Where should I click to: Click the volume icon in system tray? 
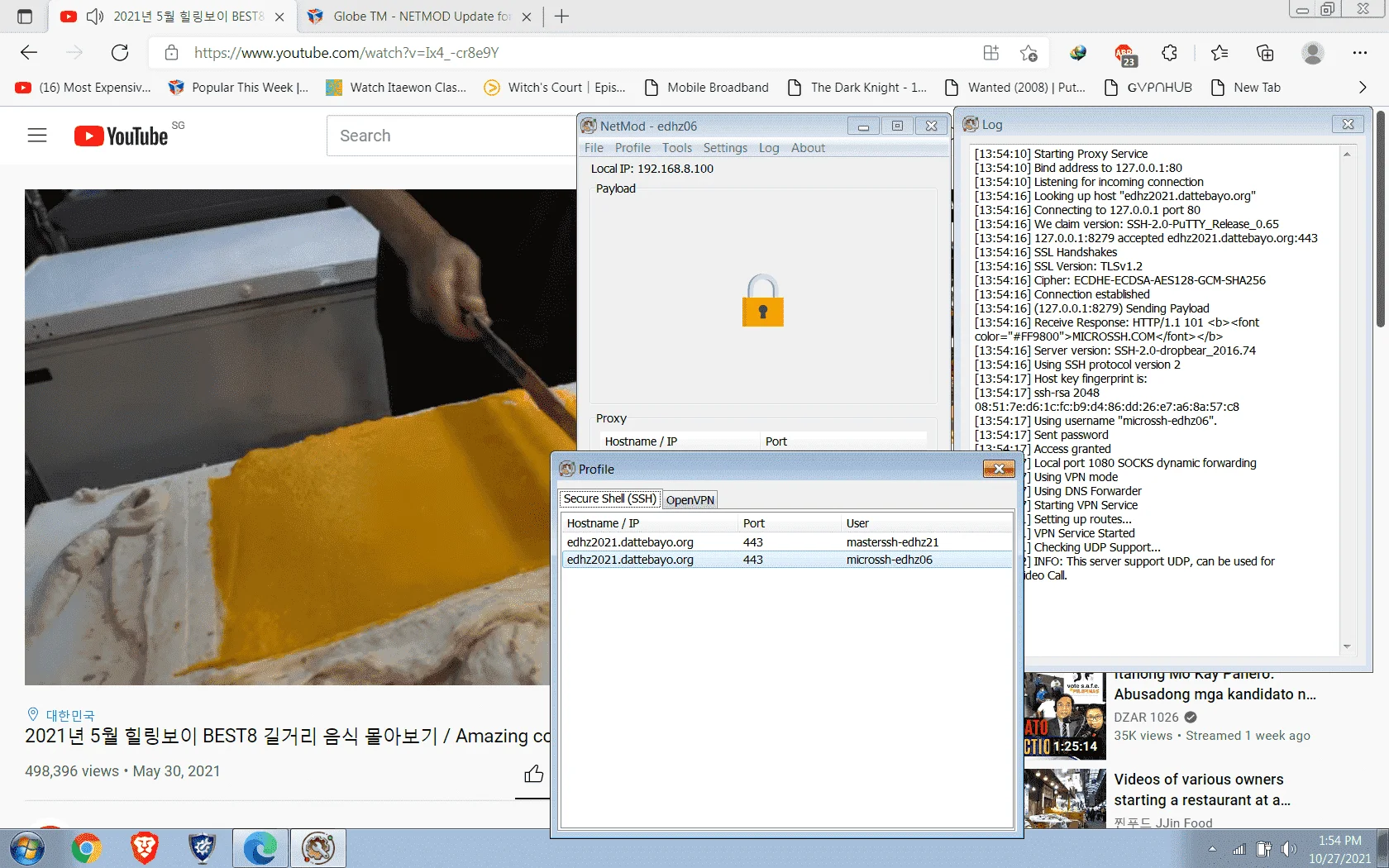pyautogui.click(x=1288, y=849)
